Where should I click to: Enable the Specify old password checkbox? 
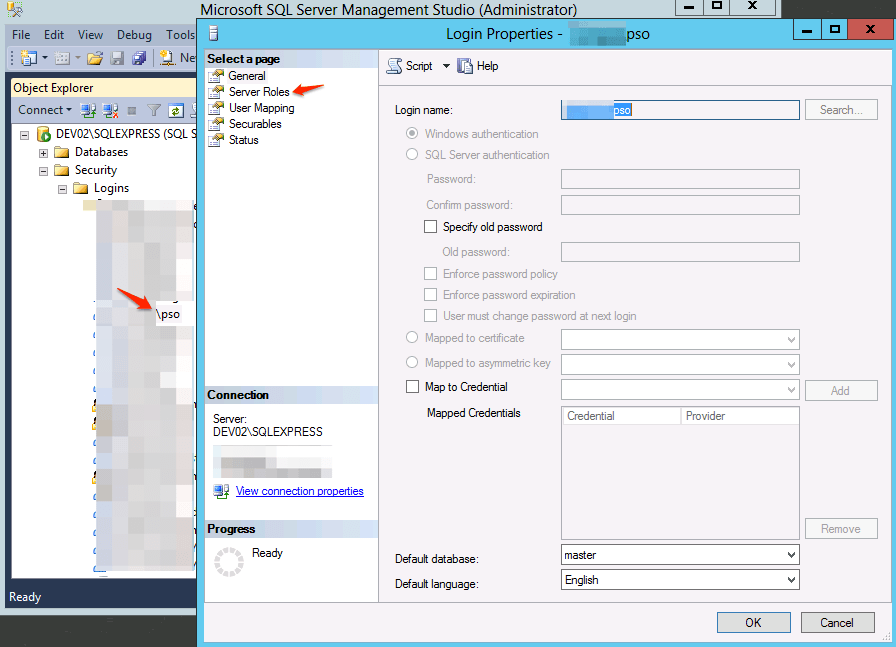[x=431, y=226]
